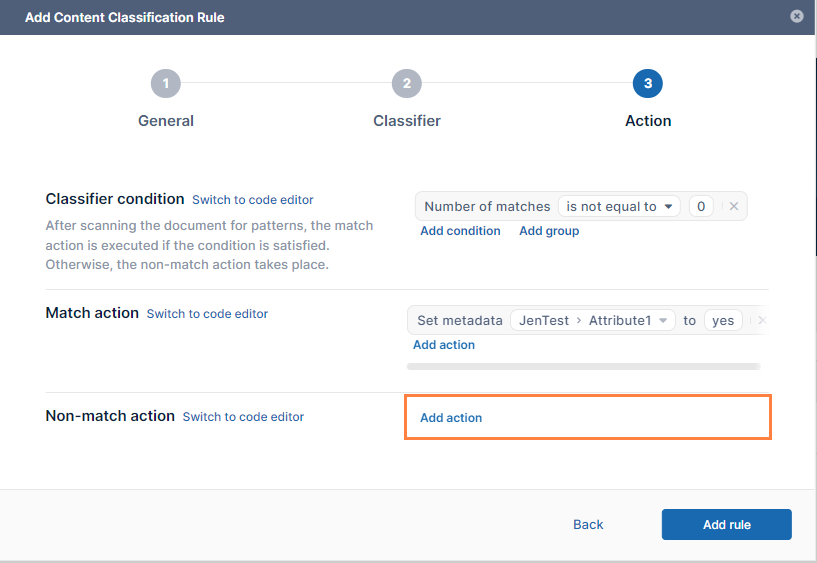Click the step 1 General circle

[x=166, y=84]
